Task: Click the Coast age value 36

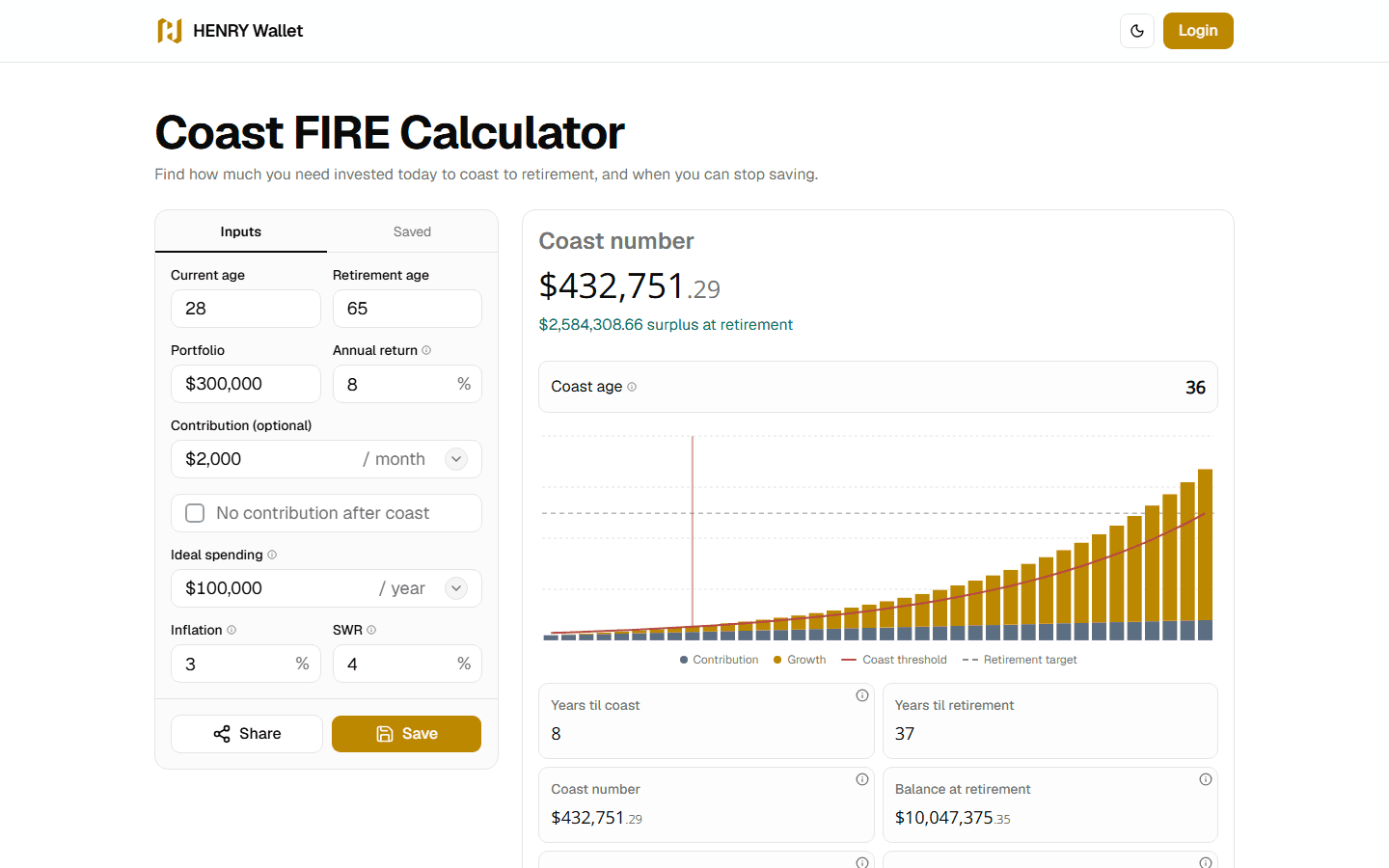Action: pyautogui.click(x=1195, y=387)
